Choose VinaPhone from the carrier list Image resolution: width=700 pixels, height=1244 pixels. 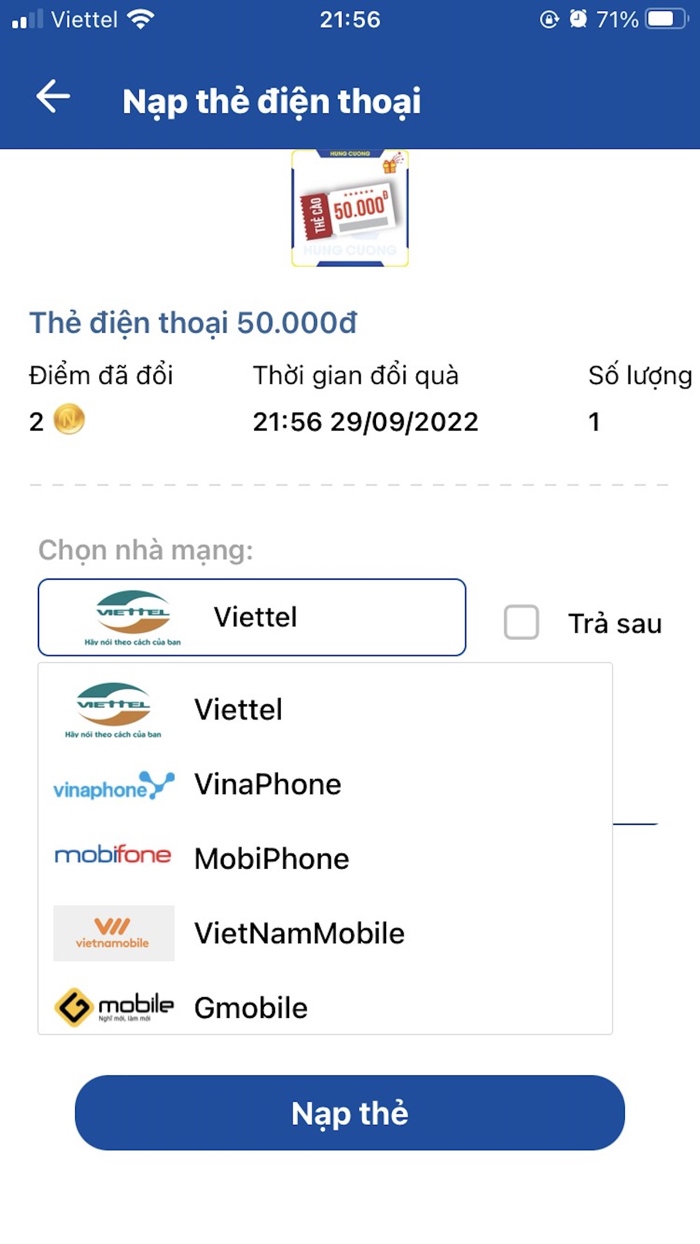pos(267,784)
